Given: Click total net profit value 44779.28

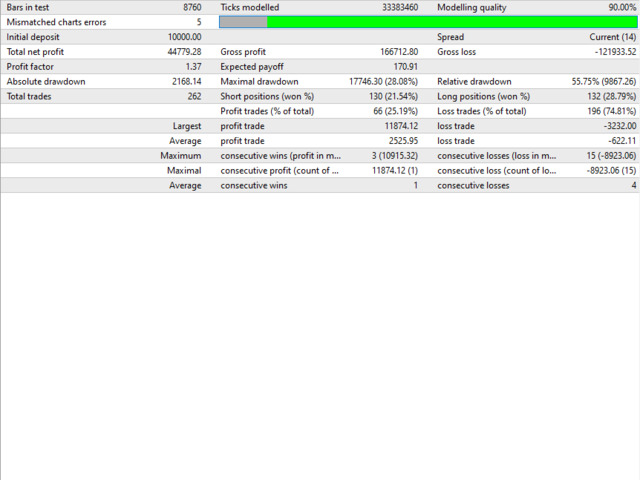Looking at the screenshot, I should [x=184, y=52].
